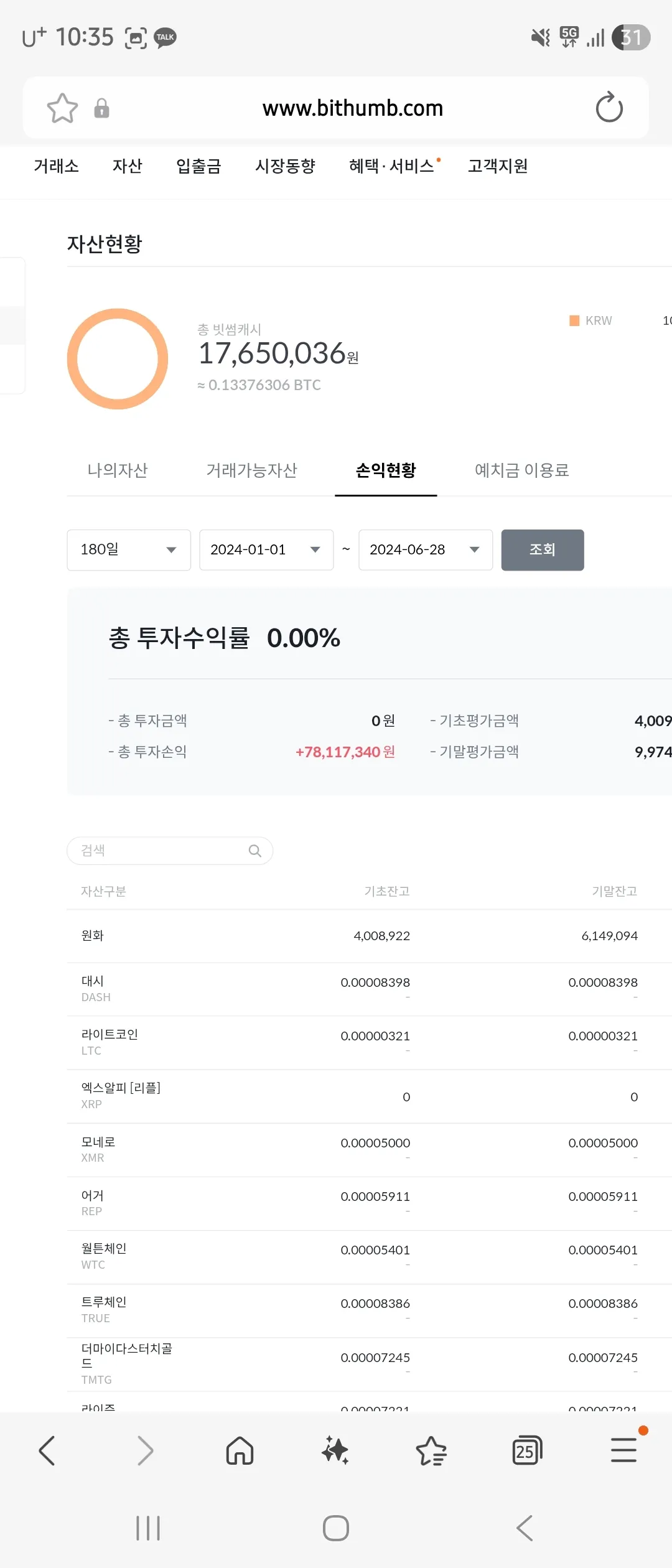Viewport: 672px width, 1568px height.
Task: Open the 시장동향 menu
Action: click(x=285, y=166)
